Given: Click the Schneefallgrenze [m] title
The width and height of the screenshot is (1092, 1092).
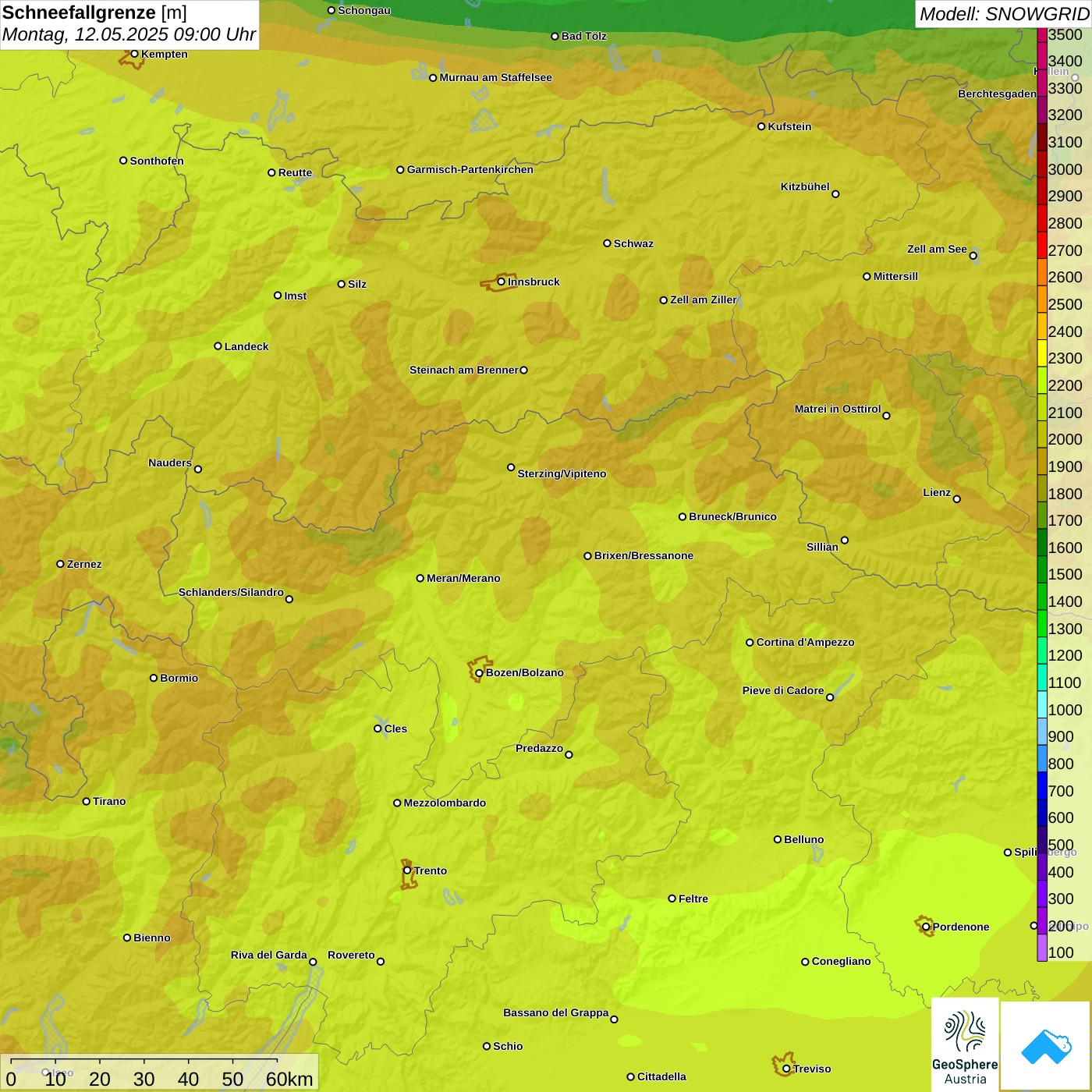Looking at the screenshot, I should [x=94, y=12].
